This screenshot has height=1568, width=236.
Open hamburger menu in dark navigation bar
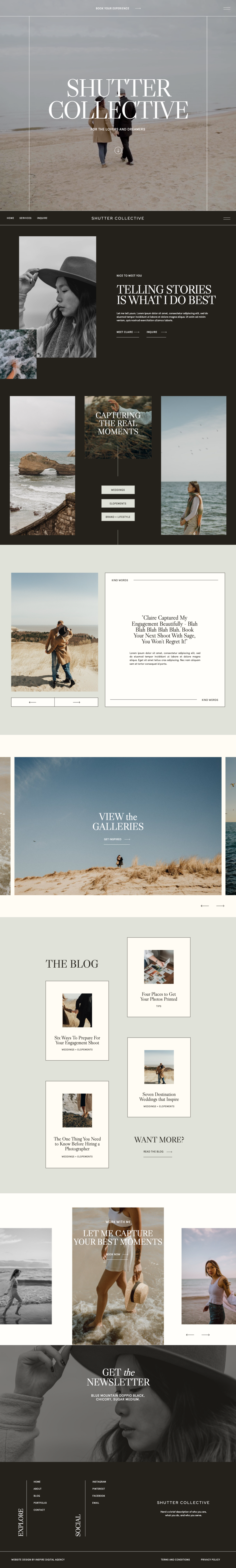coord(226,218)
